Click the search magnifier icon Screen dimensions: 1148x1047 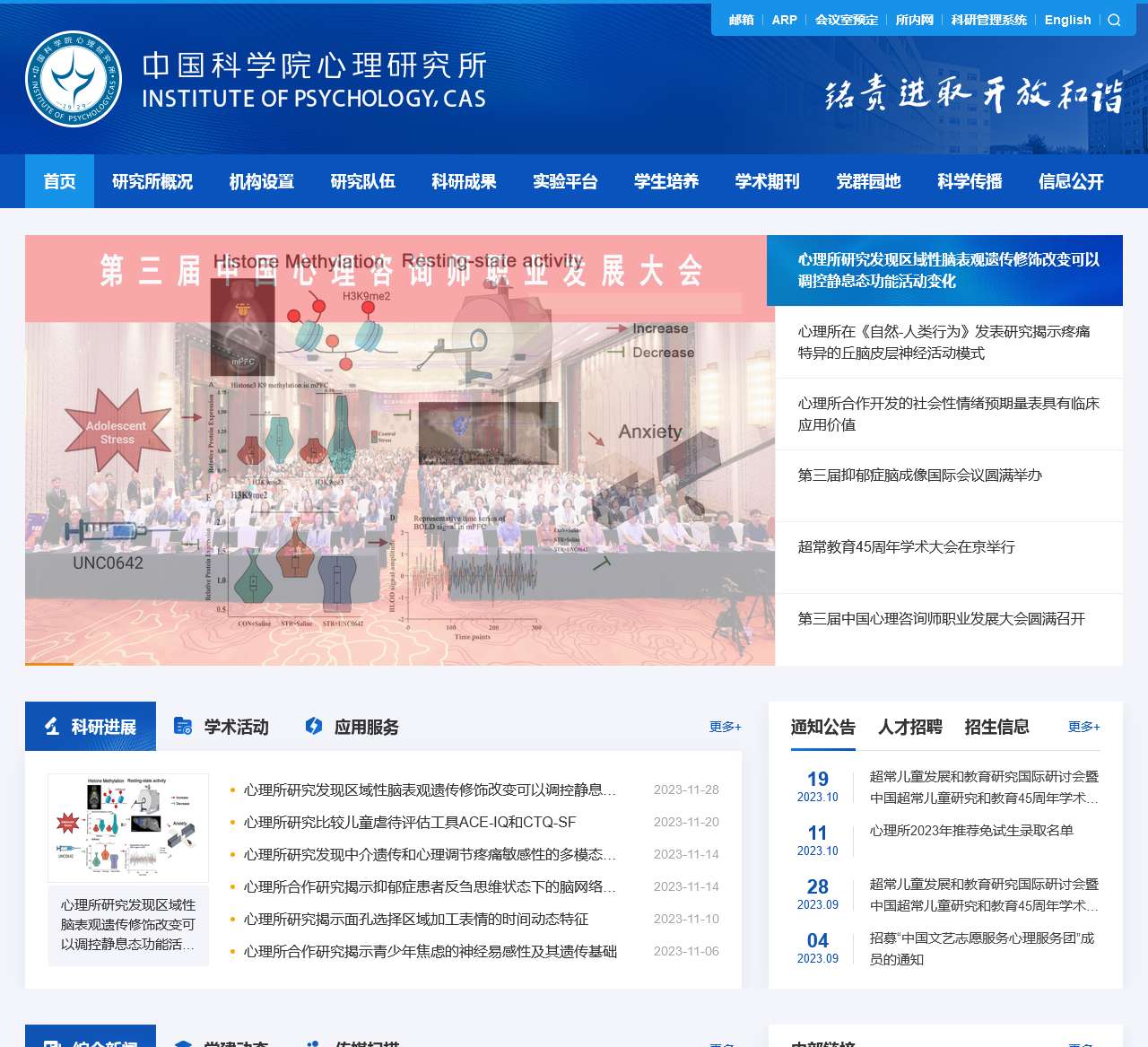coord(1114,20)
